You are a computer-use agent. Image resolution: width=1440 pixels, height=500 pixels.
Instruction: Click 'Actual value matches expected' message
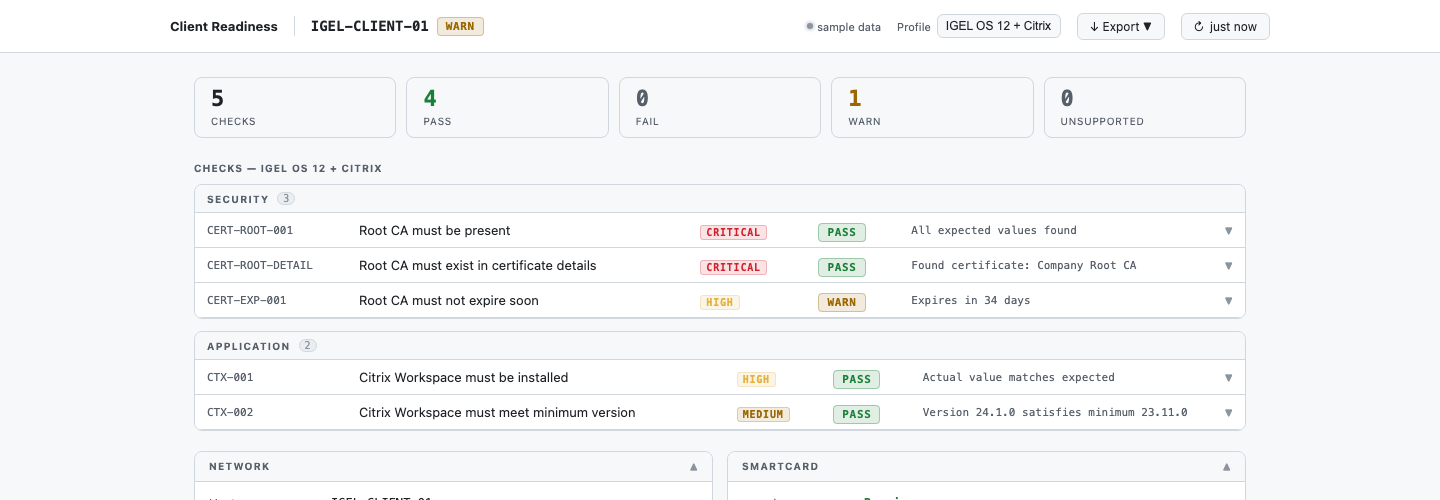[x=1019, y=378]
